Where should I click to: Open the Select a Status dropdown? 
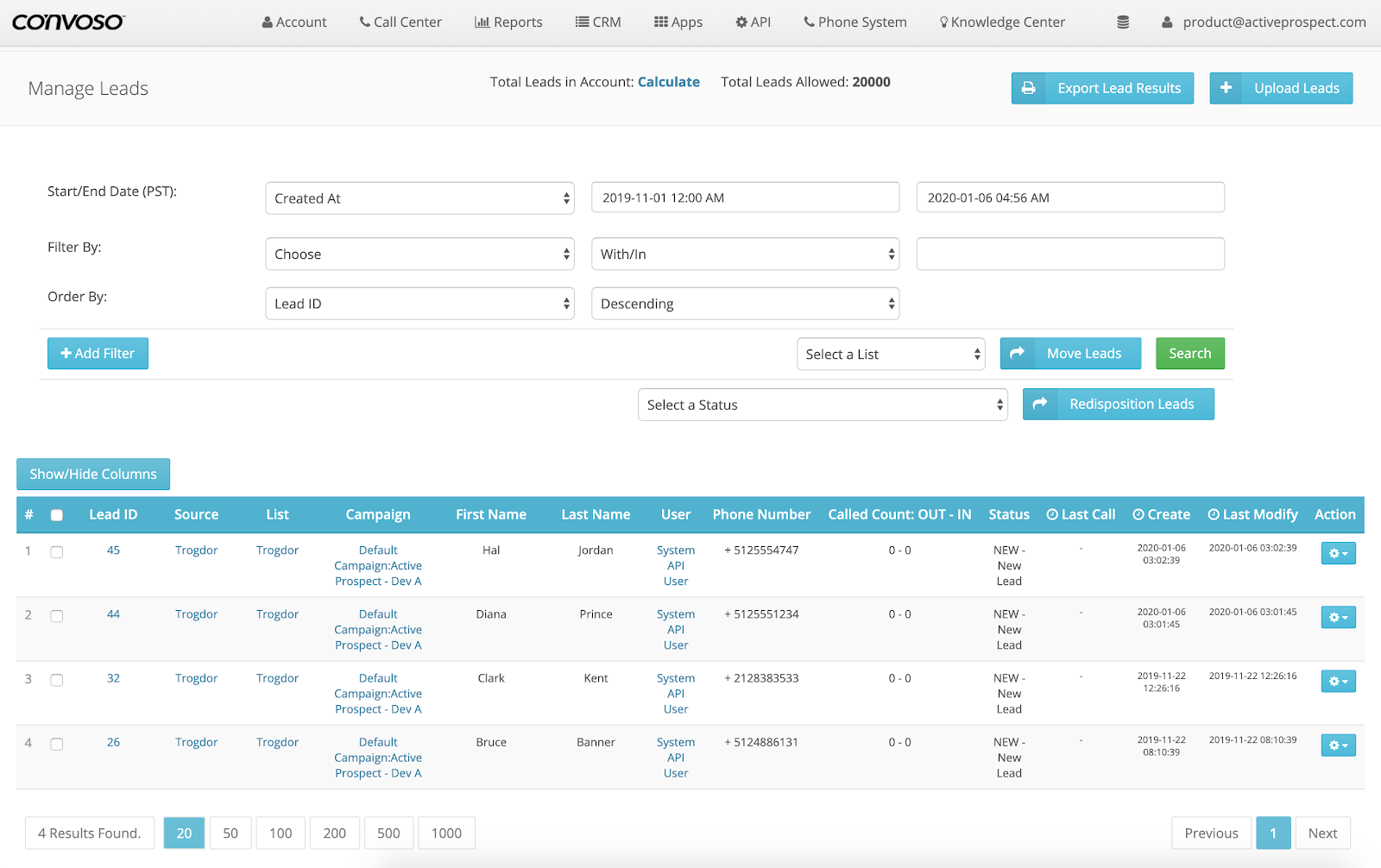pos(823,405)
